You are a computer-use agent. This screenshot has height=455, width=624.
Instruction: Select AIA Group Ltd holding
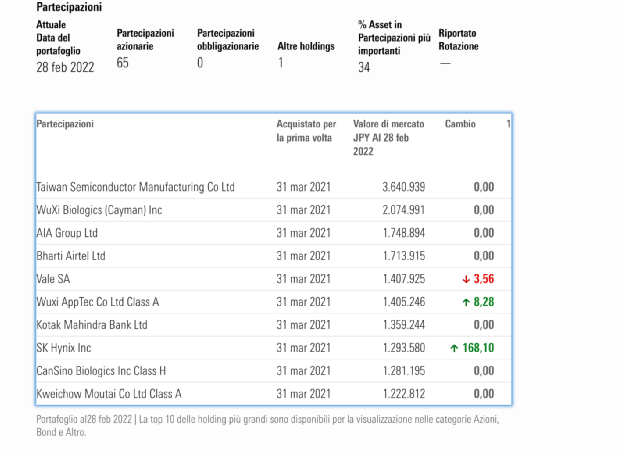(67, 233)
